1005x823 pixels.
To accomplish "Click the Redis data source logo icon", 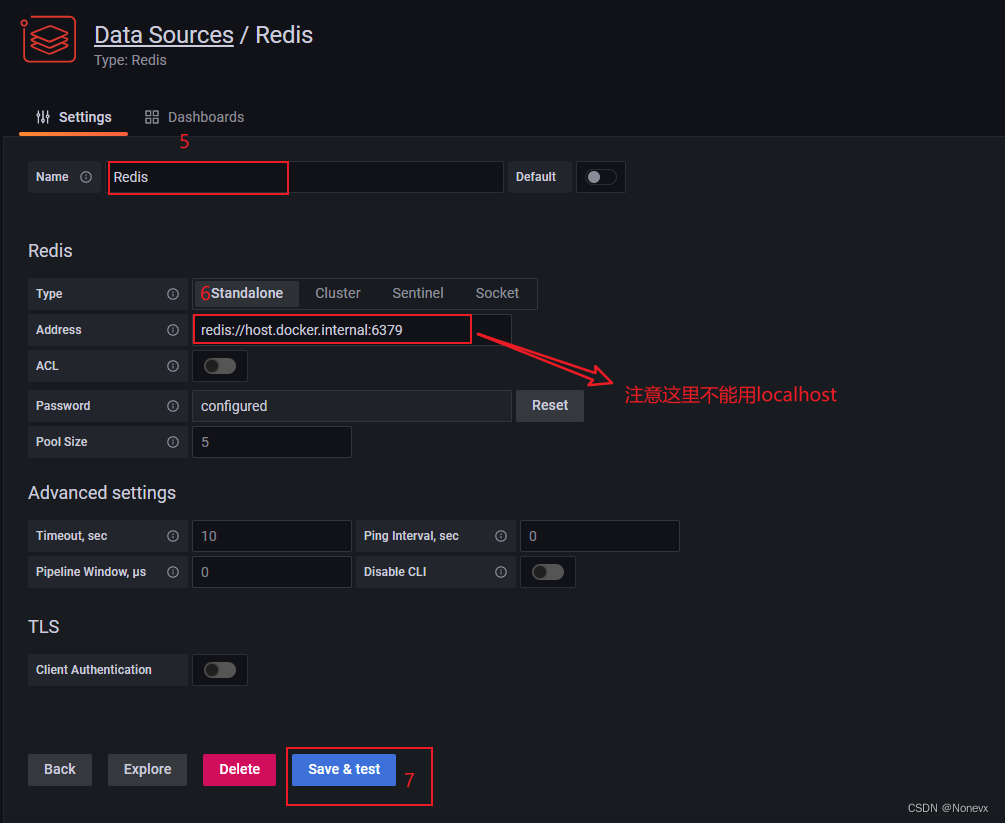I will (47, 39).
